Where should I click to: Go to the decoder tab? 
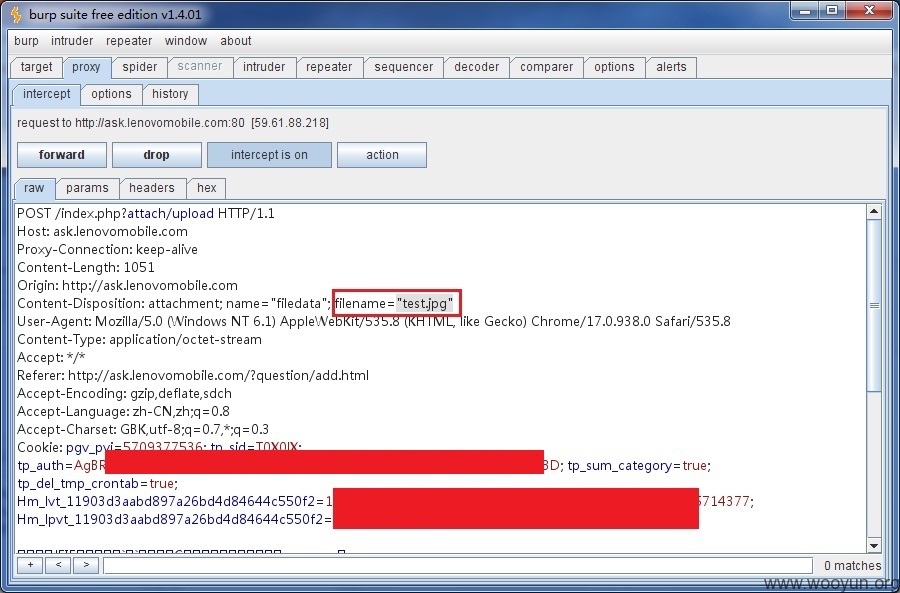pos(476,67)
